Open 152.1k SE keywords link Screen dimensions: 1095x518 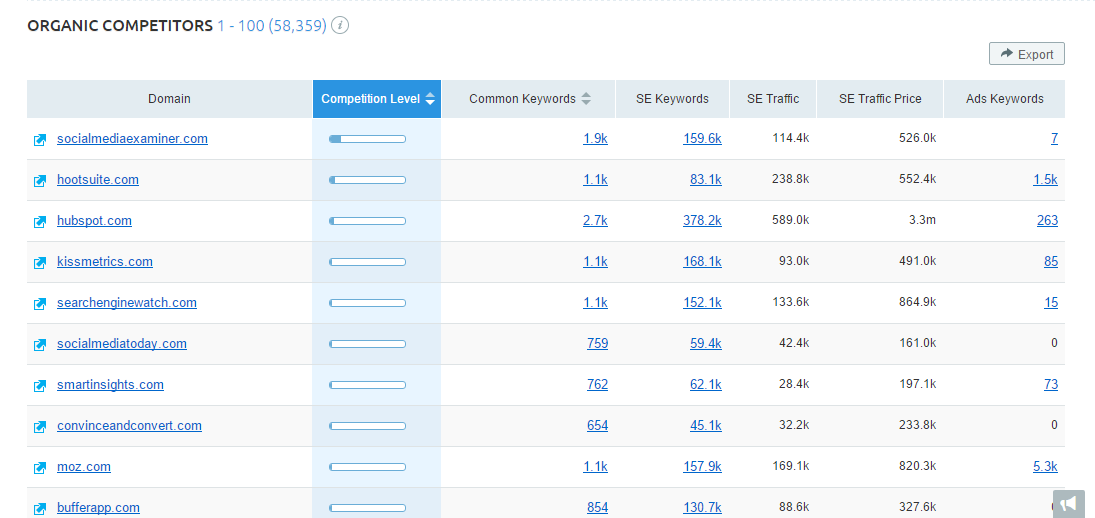tap(703, 302)
